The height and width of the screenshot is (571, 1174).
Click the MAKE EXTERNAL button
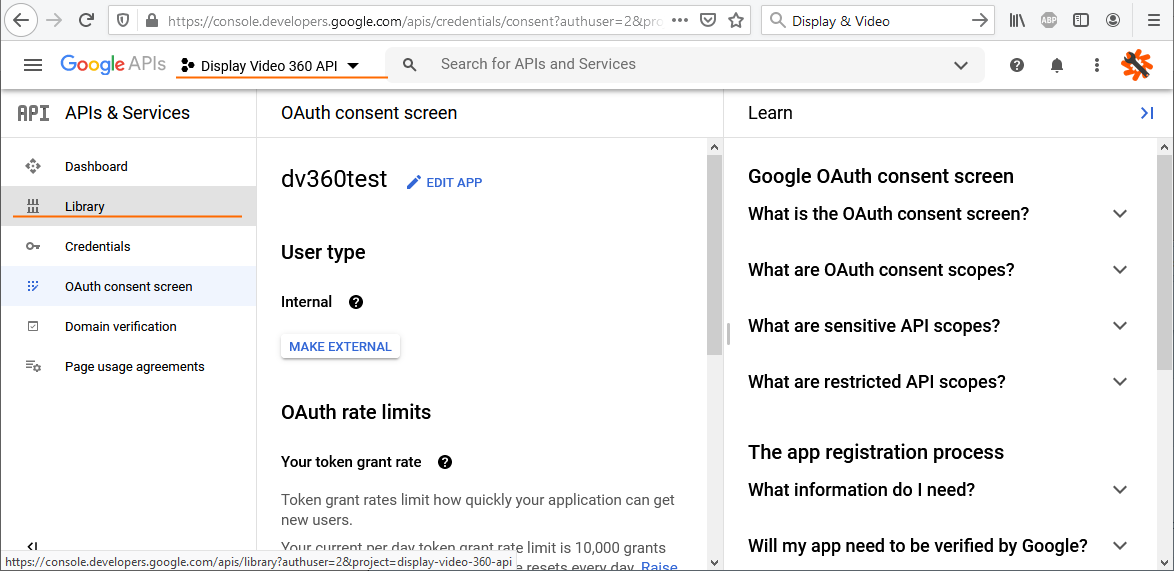click(x=340, y=347)
